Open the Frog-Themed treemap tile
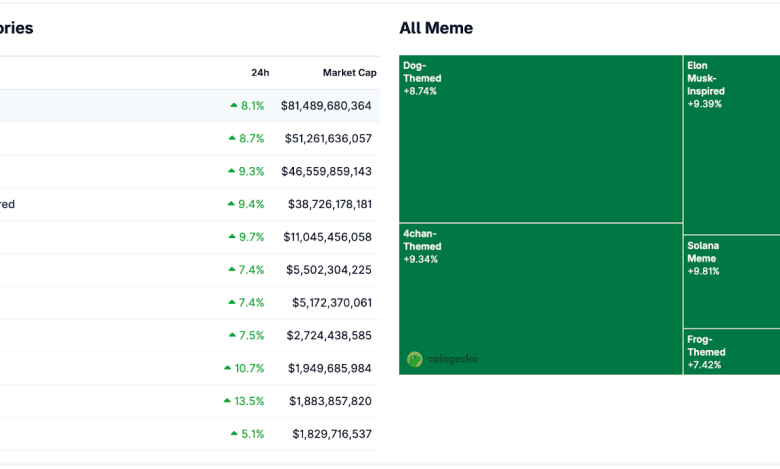 coord(730,352)
